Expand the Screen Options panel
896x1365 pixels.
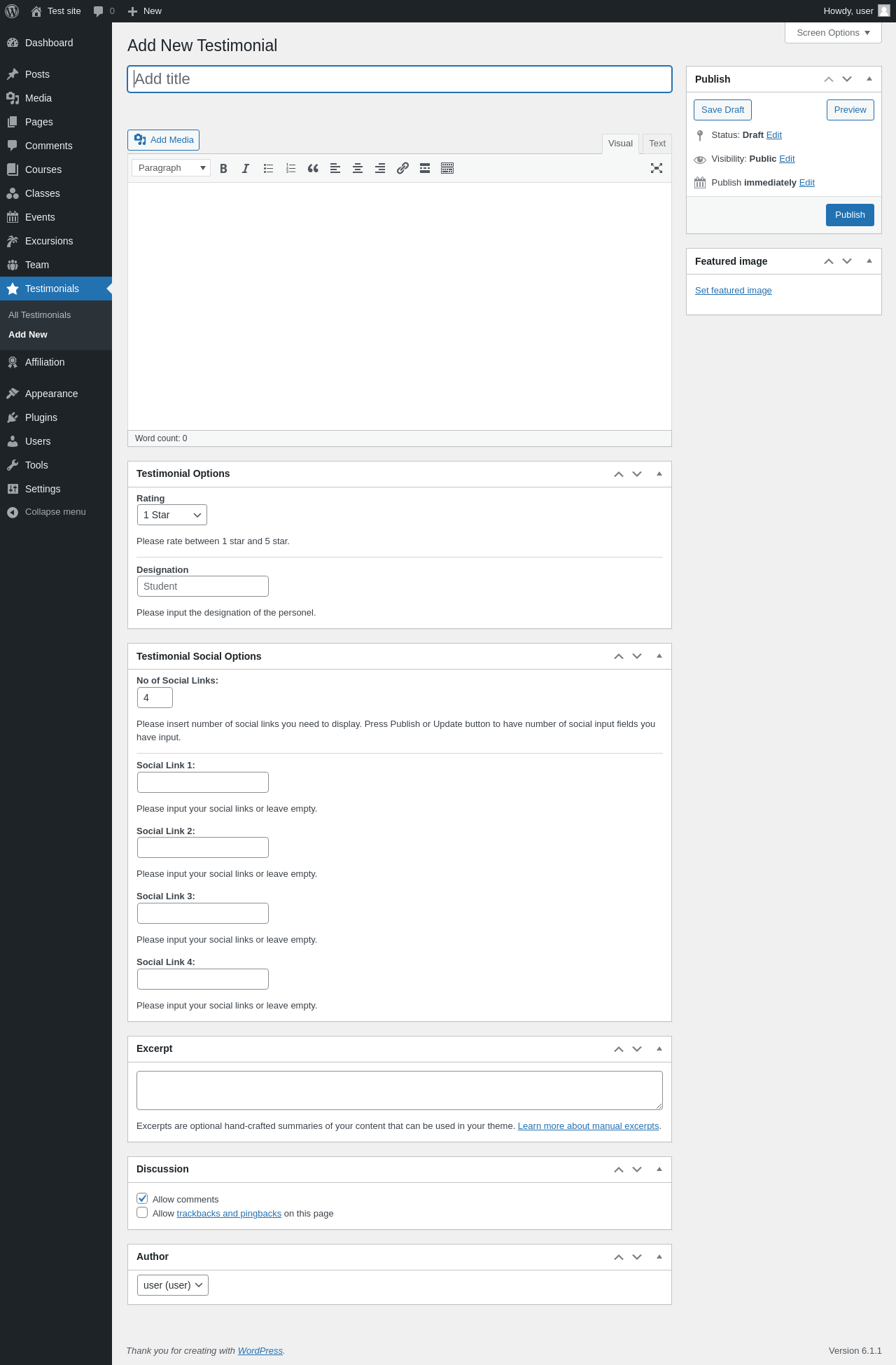(x=833, y=33)
